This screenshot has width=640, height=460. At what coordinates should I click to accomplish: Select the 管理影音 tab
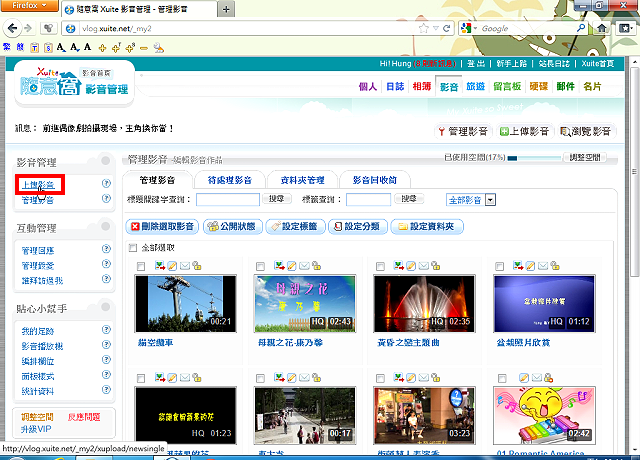pos(157,180)
